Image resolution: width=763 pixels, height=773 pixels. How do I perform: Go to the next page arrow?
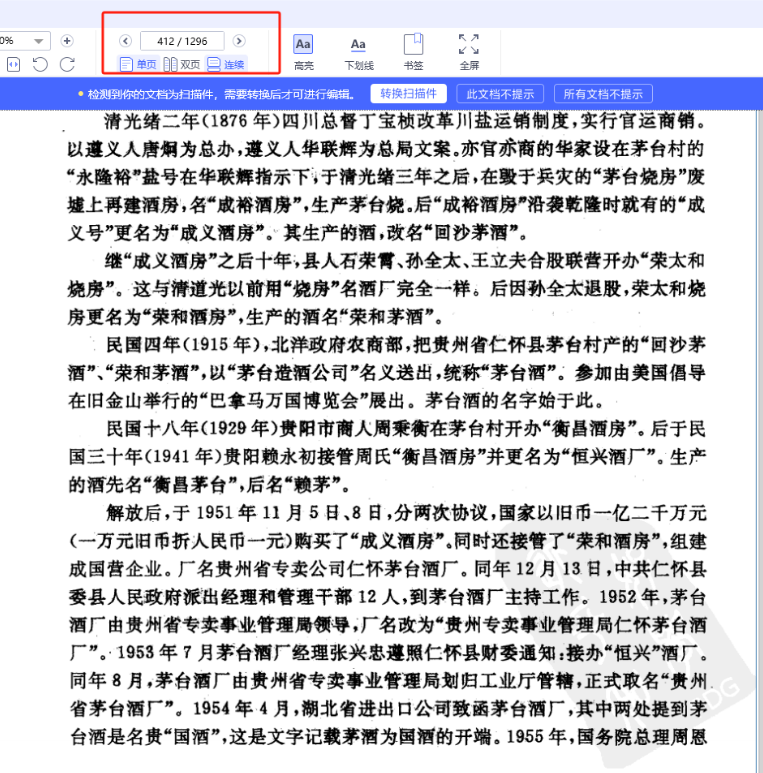point(239,41)
